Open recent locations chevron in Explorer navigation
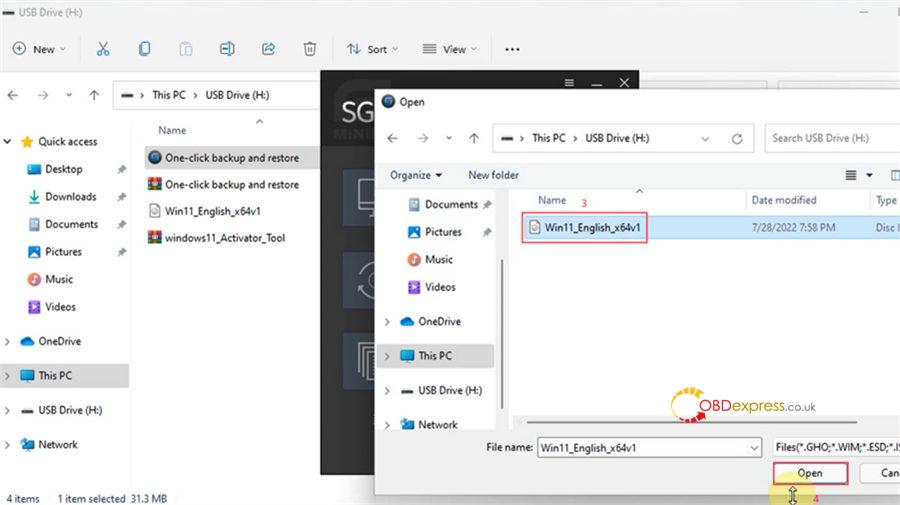Viewport: 900px width, 505px height. tap(69, 95)
